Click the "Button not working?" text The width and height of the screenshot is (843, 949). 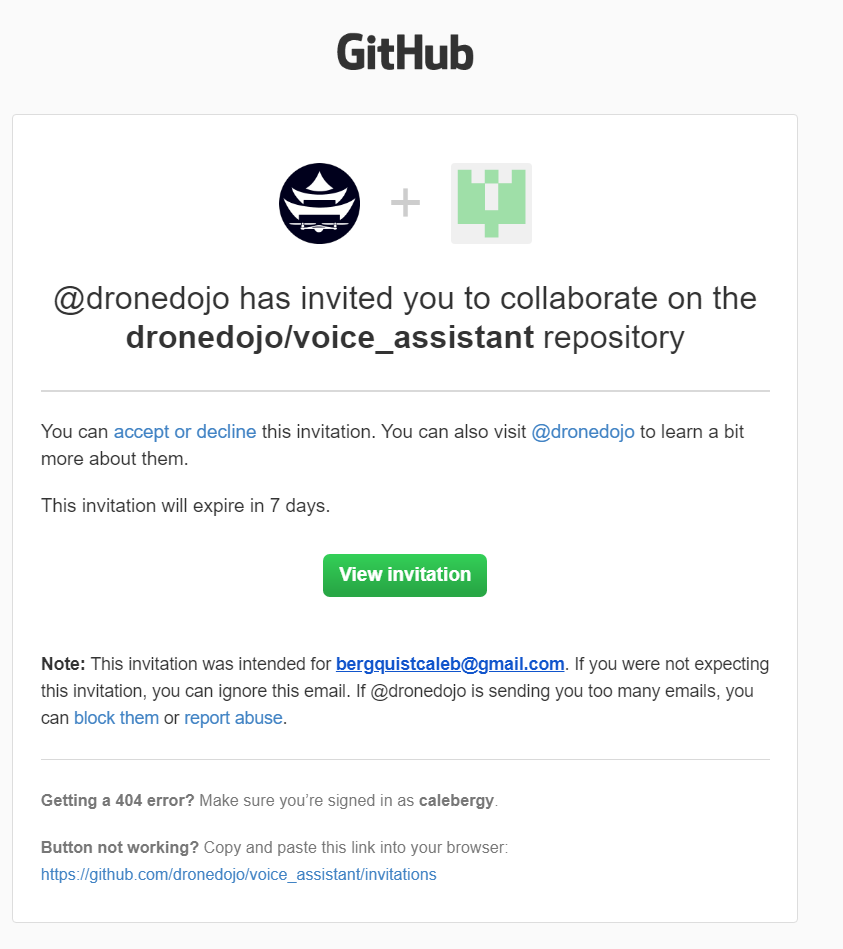(120, 847)
